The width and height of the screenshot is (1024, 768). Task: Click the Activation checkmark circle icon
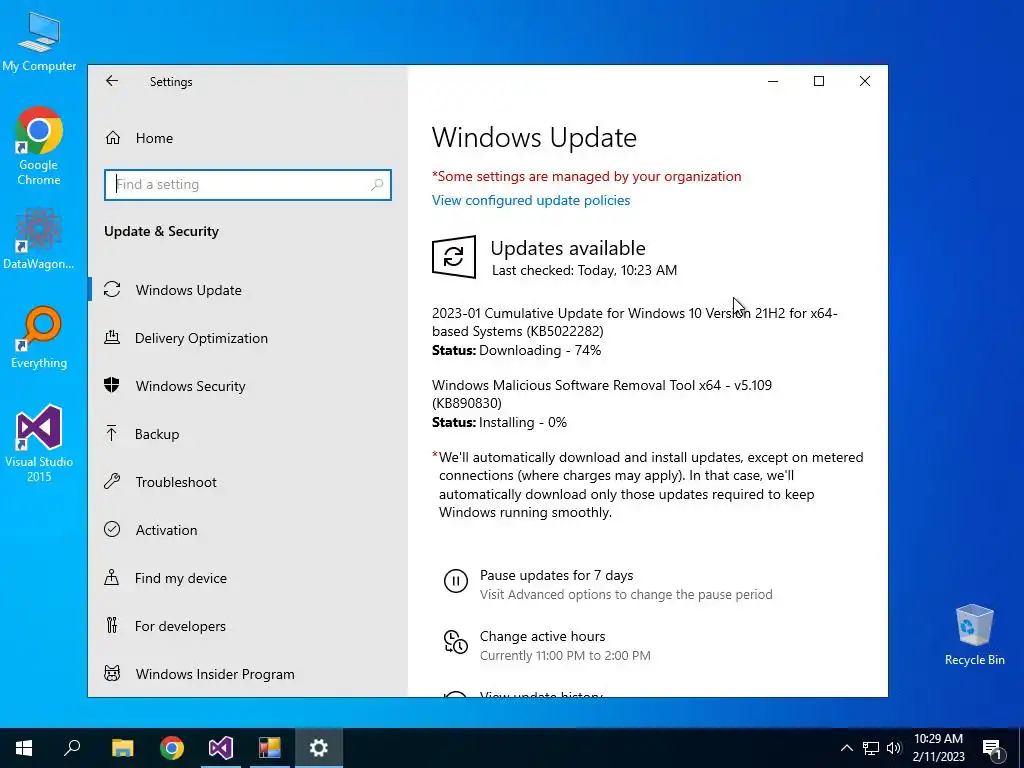(112, 529)
